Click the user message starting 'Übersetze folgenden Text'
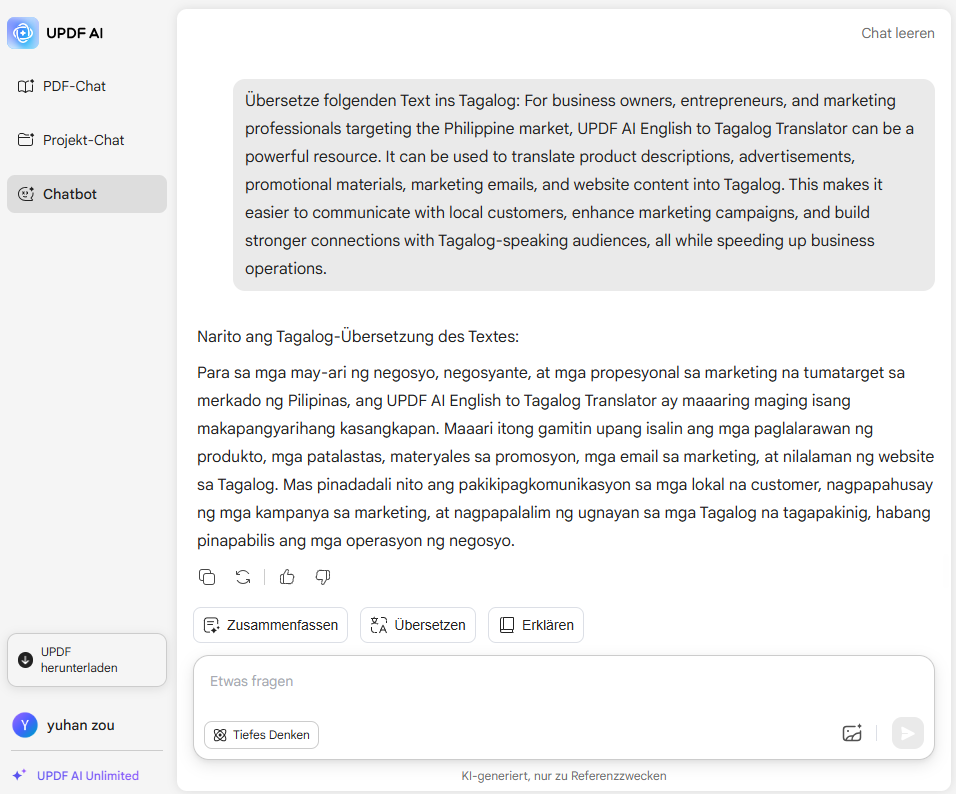This screenshot has width=956, height=794. pos(583,185)
